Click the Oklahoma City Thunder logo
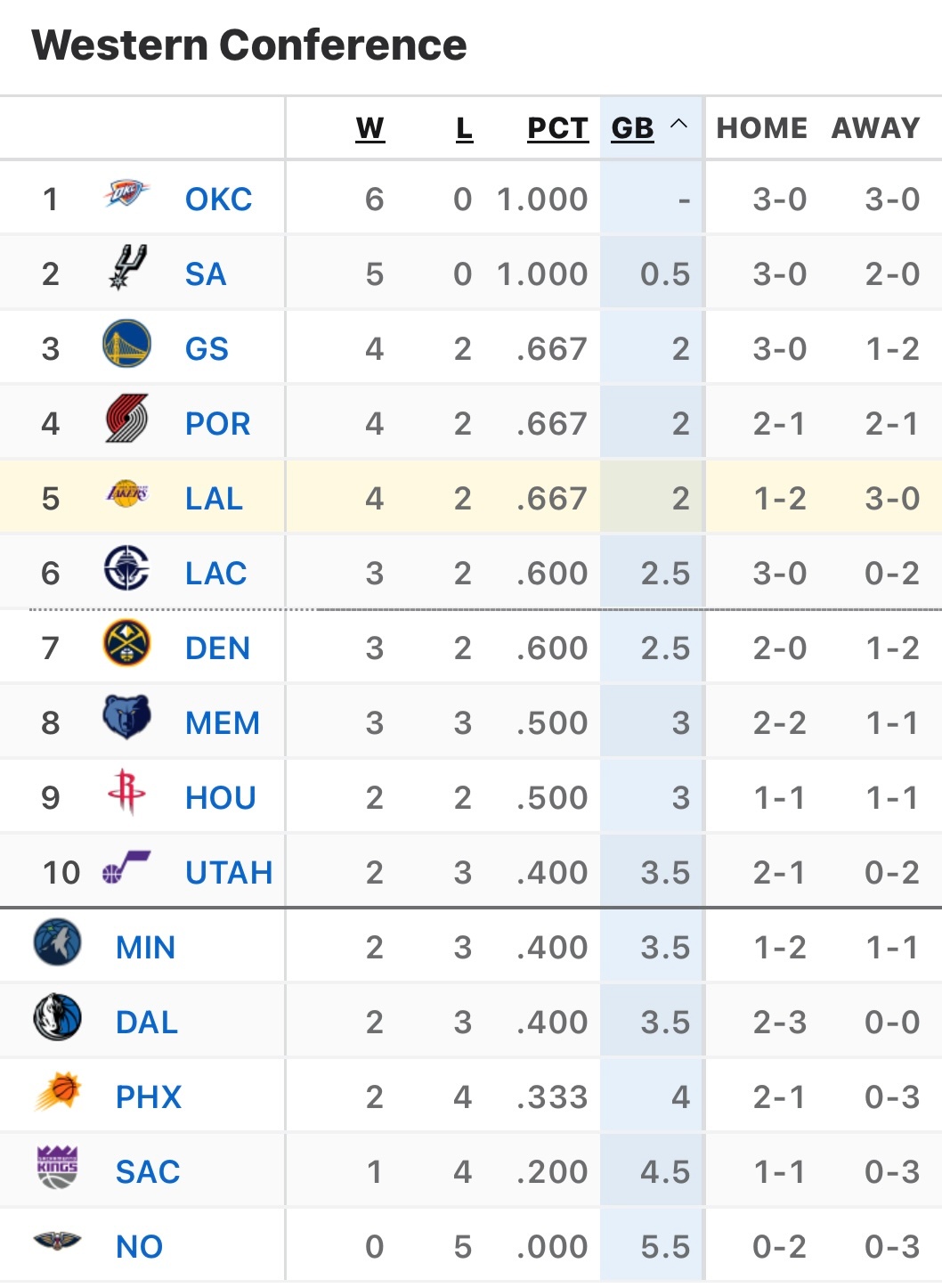 (126, 194)
